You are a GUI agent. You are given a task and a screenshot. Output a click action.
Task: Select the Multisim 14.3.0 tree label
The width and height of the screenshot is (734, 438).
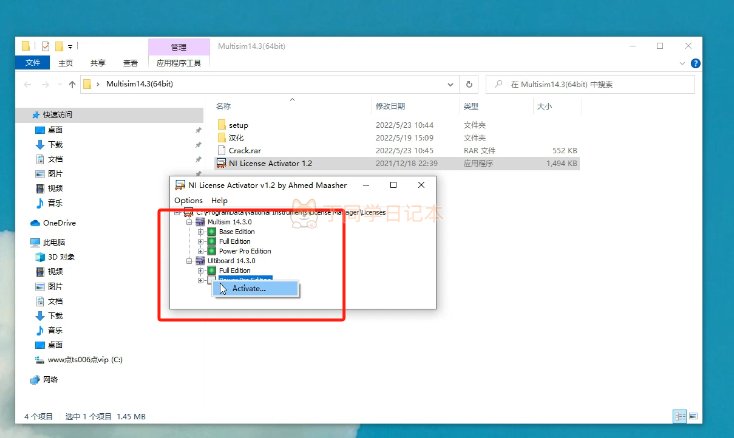229,222
